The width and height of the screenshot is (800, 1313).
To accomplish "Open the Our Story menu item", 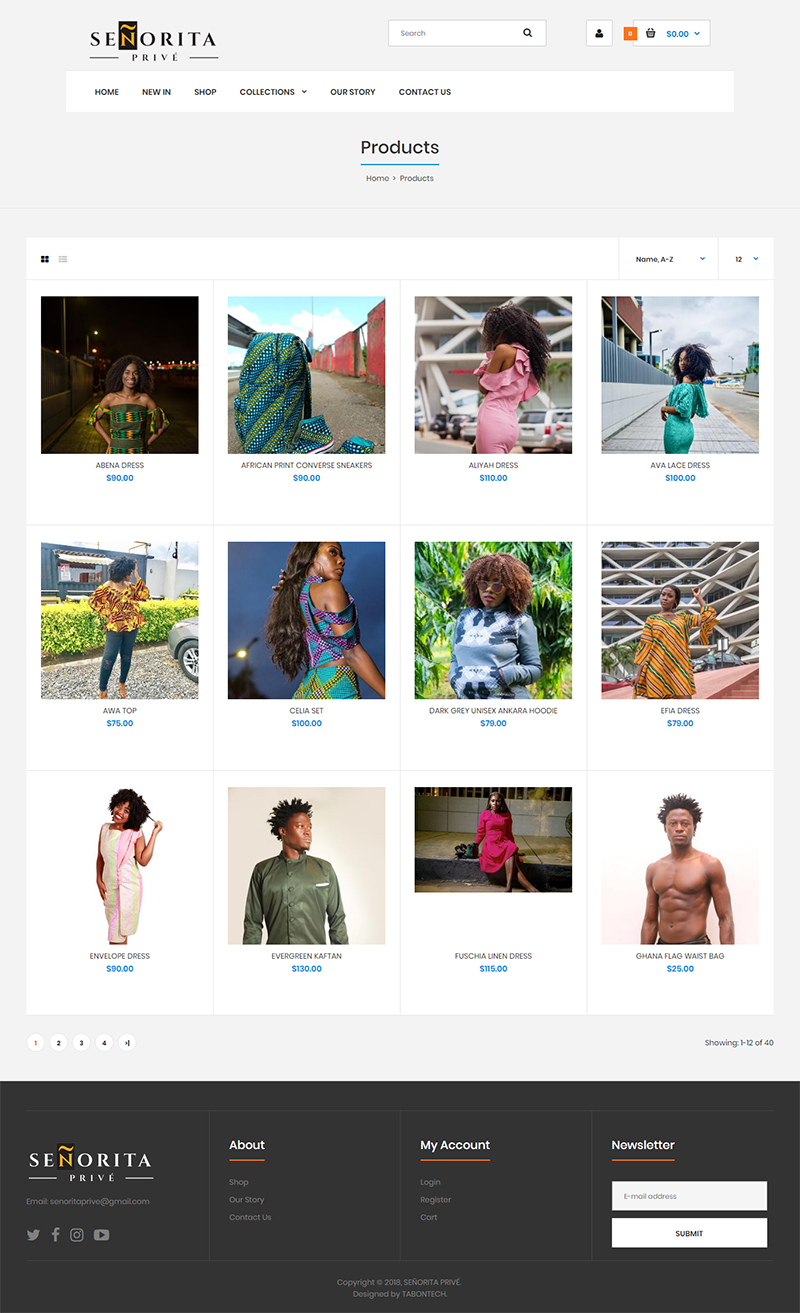I will click(x=353, y=92).
